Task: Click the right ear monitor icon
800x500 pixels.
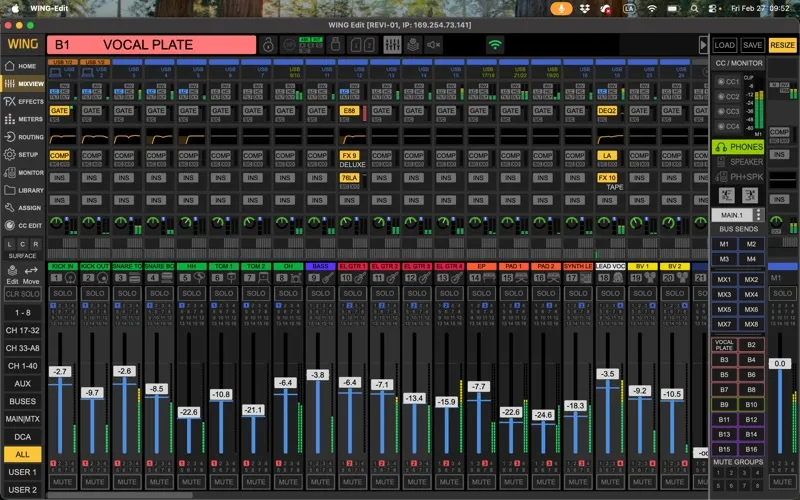Action: (750, 195)
